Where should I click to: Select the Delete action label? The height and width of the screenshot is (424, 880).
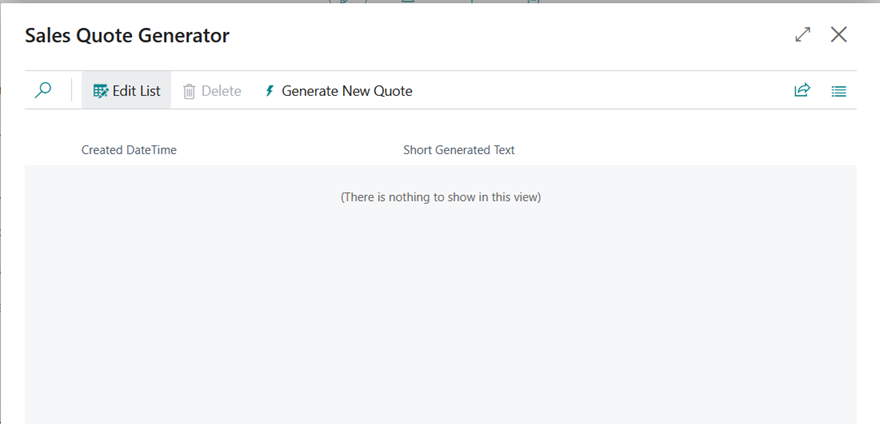point(221,91)
